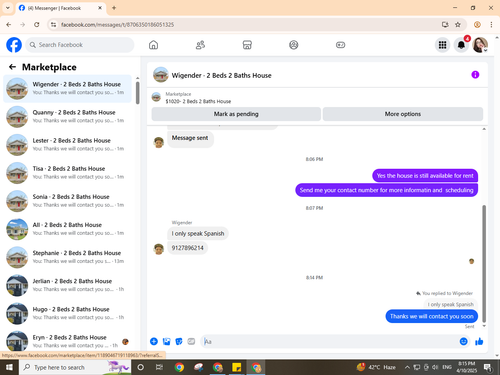Image resolution: width=500 pixels, height=375 pixels.
Task: Select the Messenger Facebook browser tab
Action: tap(60, 8)
